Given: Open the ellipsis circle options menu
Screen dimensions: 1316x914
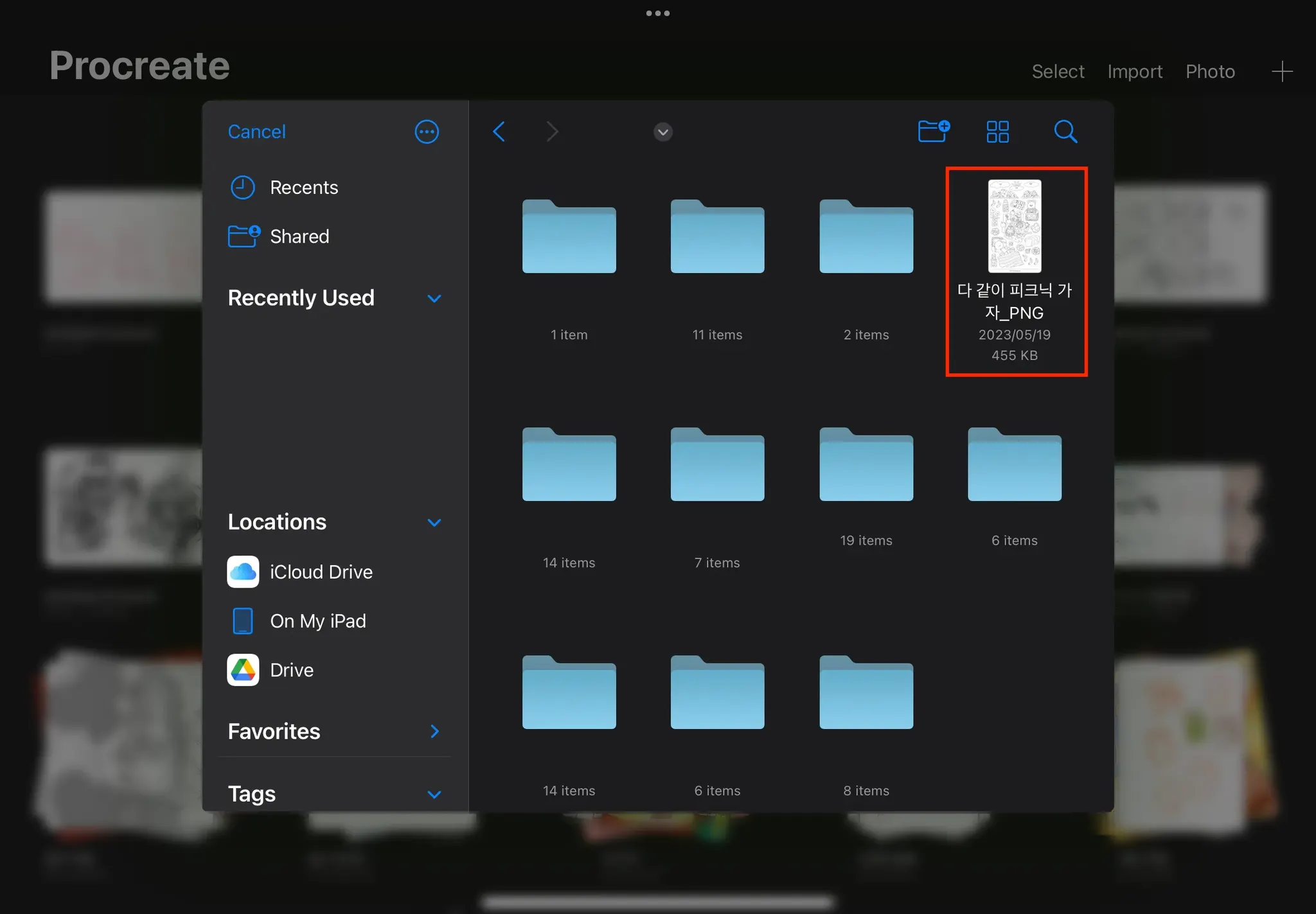Looking at the screenshot, I should click(x=427, y=132).
